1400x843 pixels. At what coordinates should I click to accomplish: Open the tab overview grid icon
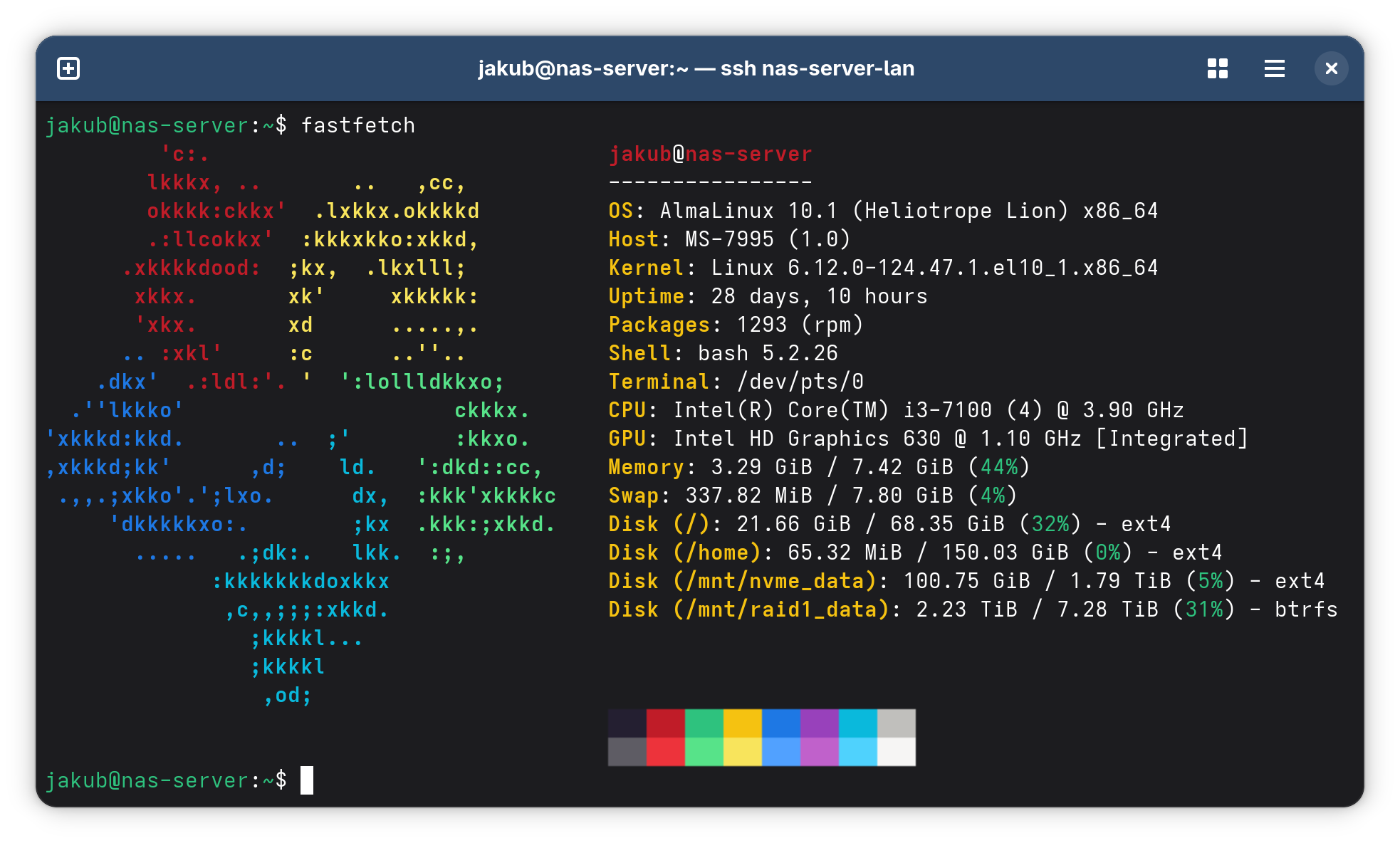pyautogui.click(x=1218, y=68)
